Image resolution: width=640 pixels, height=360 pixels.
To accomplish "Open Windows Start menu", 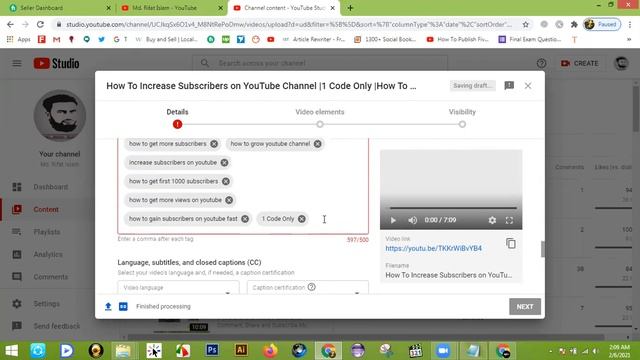I will tap(11, 351).
